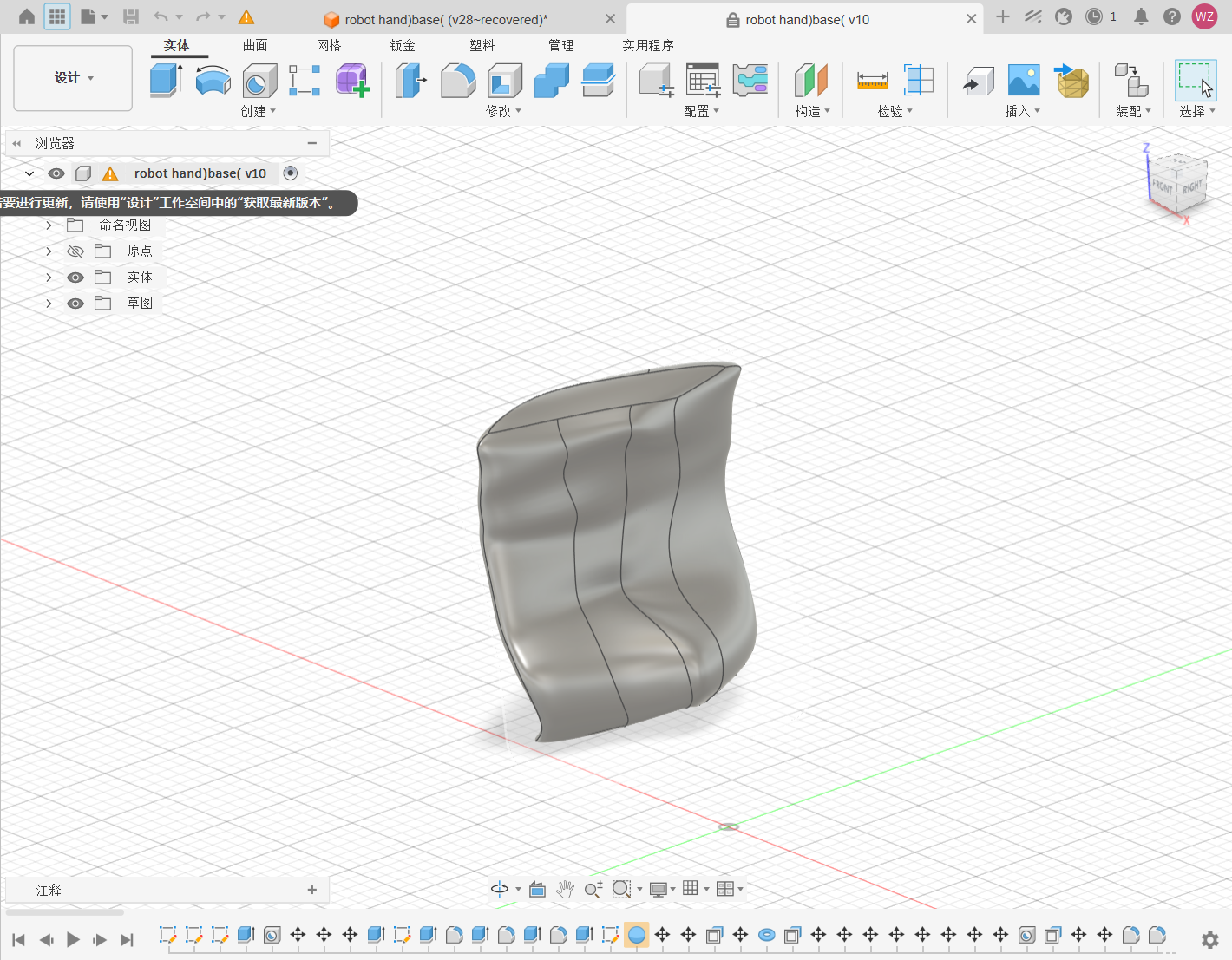Click the job status clock icon
This screenshot has height=960, width=1232.
[1094, 16]
